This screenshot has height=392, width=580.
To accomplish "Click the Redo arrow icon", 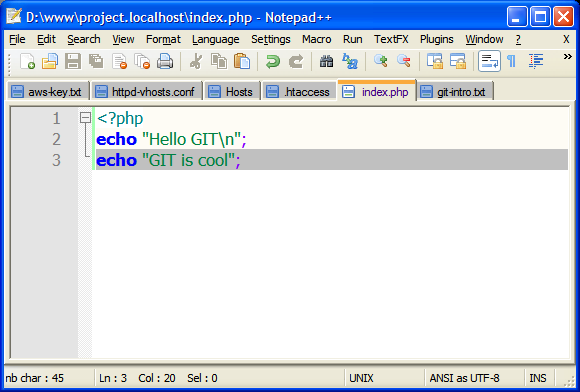I will click(296, 61).
